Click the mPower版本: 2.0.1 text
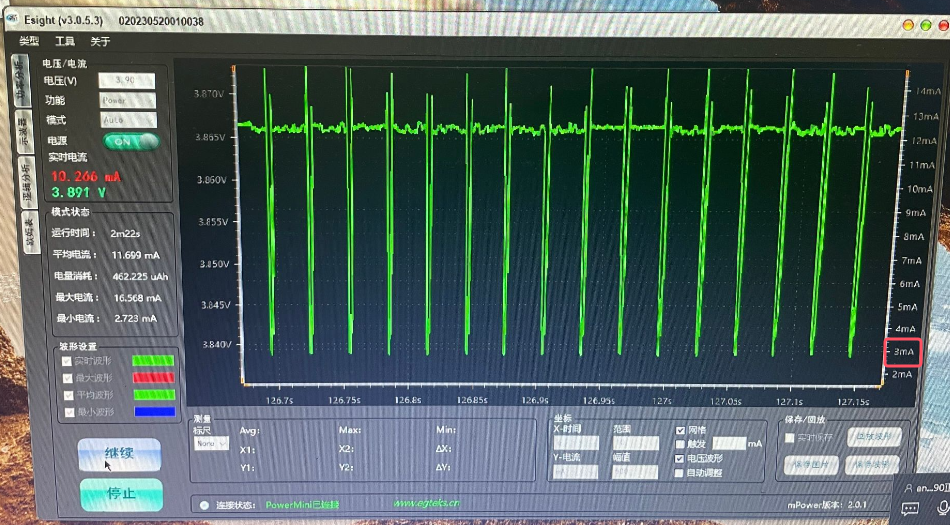Viewport: 950px width, 525px height. (x=827, y=504)
